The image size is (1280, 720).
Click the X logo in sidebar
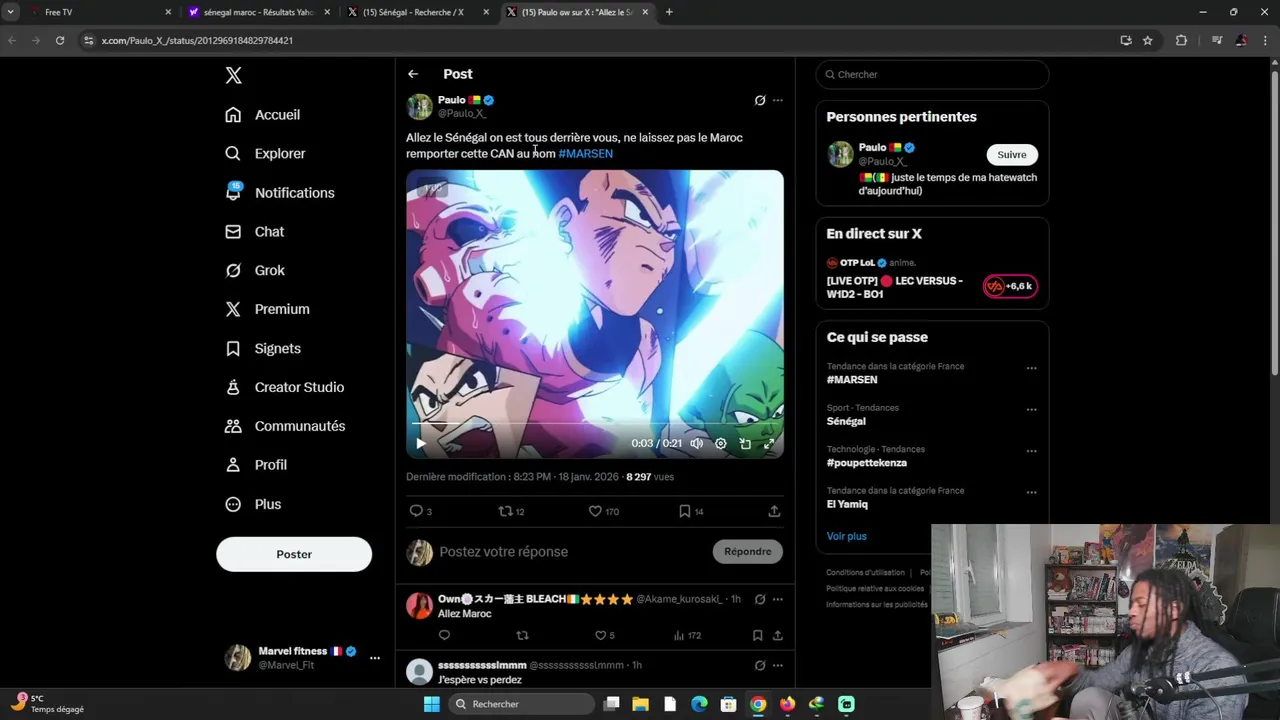233,75
